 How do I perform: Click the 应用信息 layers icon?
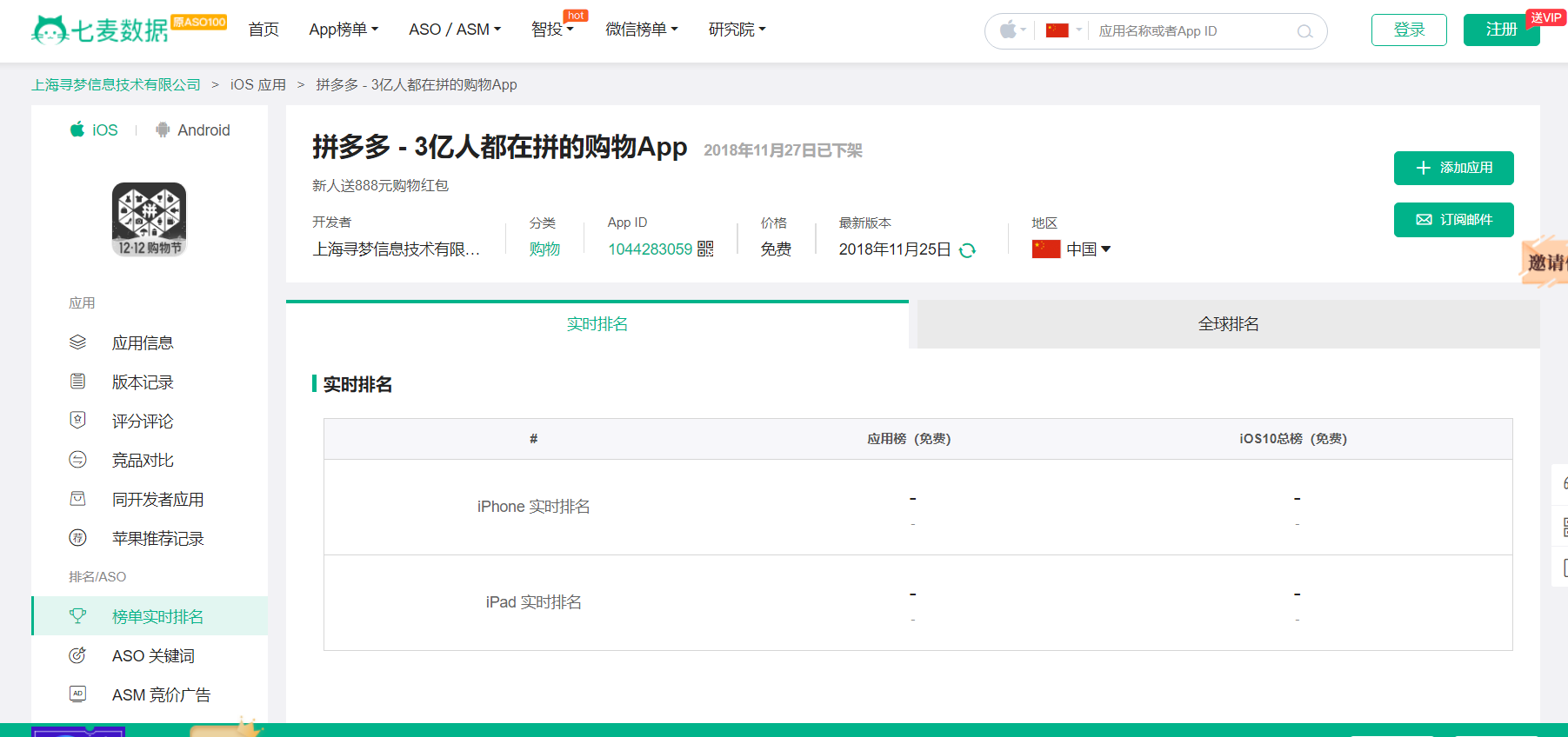tap(77, 342)
